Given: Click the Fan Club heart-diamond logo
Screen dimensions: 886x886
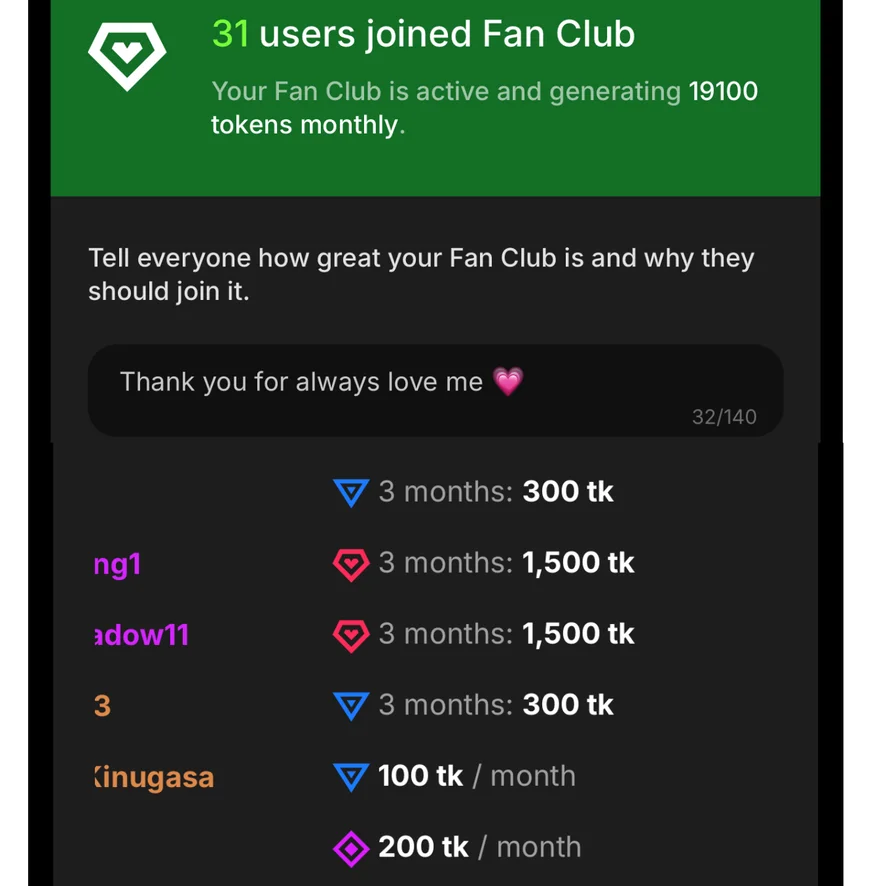Looking at the screenshot, I should 127,55.
